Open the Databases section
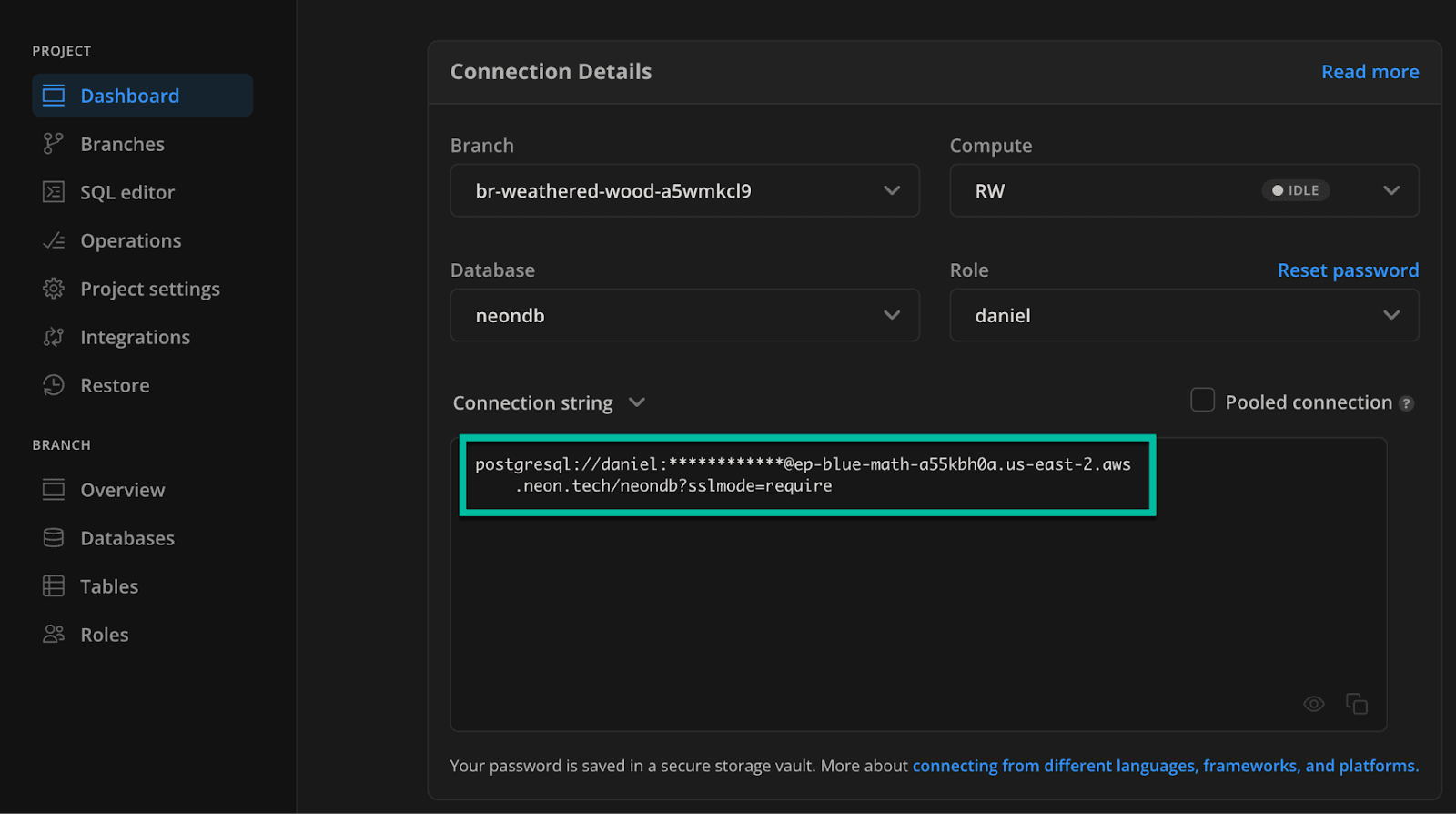 pos(127,538)
